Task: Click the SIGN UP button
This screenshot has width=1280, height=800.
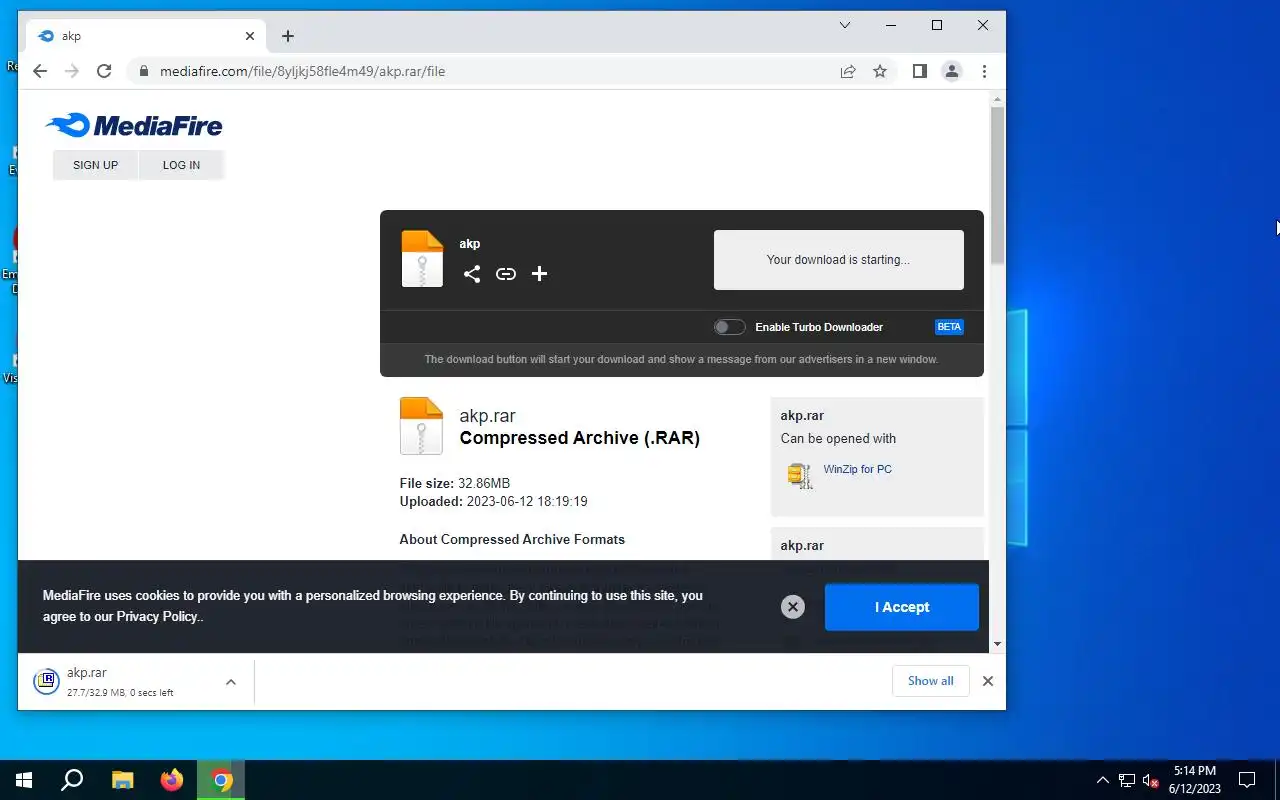Action: coord(95,165)
